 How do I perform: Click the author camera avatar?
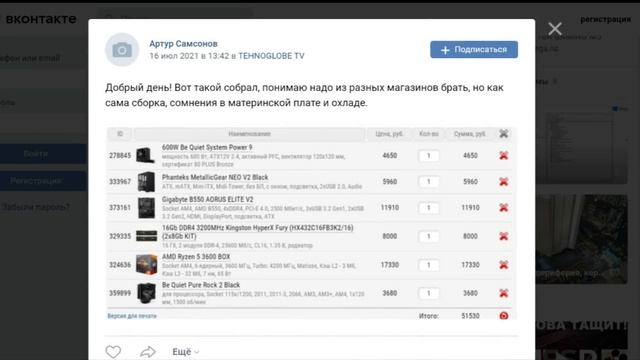tap(122, 50)
